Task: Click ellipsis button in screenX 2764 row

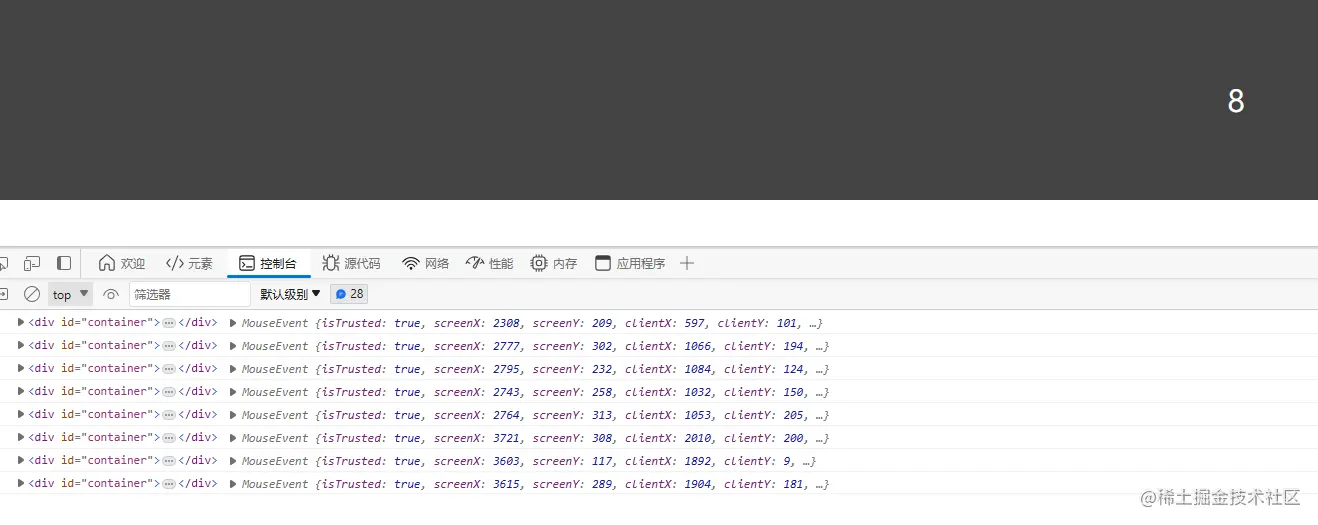Action: (x=169, y=415)
